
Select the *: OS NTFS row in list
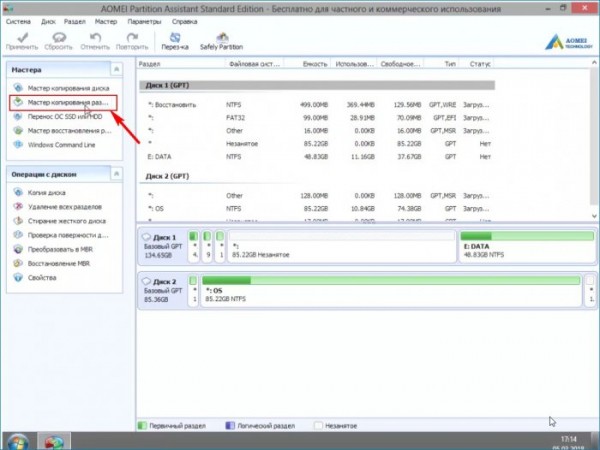pos(317,209)
